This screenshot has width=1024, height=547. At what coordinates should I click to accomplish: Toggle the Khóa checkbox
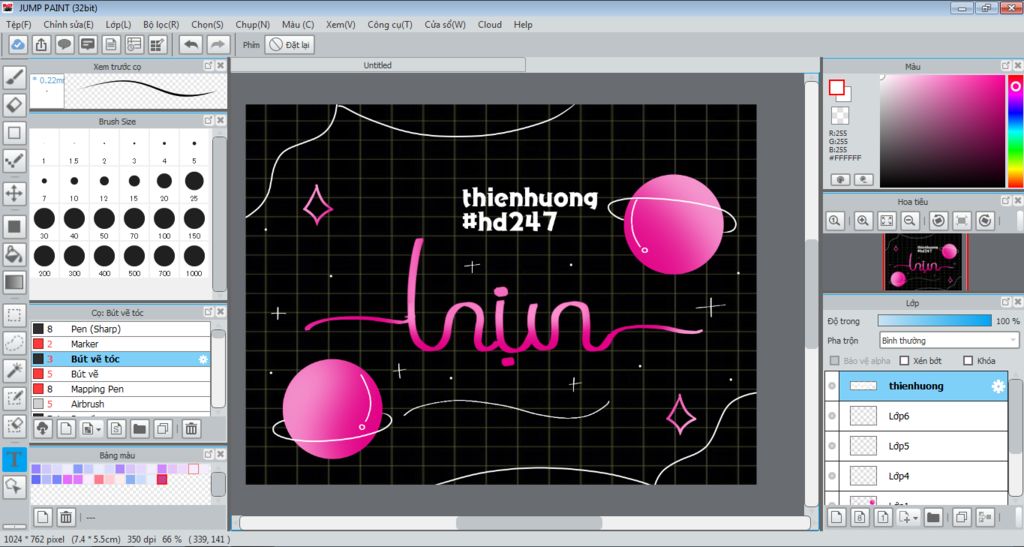click(968, 360)
